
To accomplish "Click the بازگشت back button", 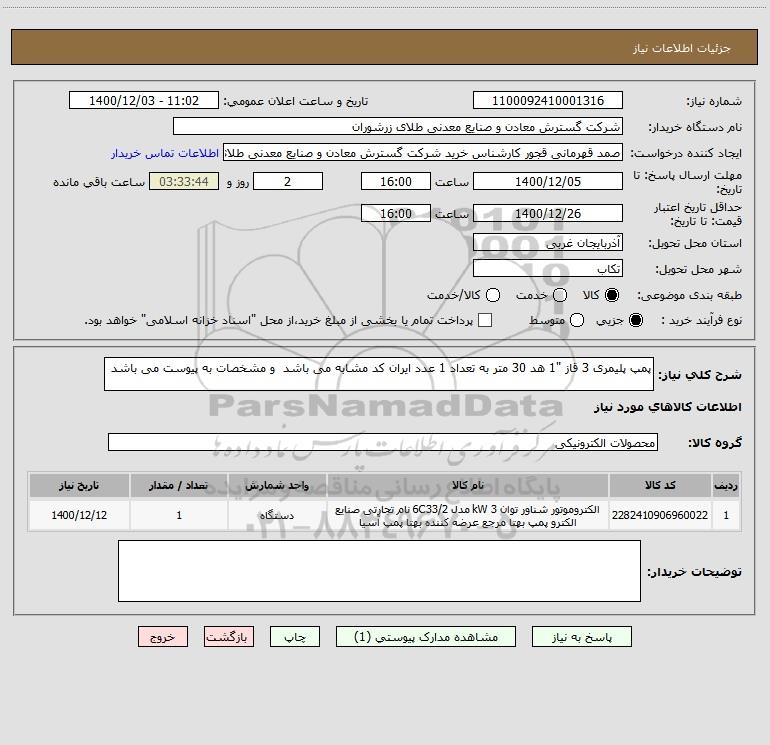I will click(x=229, y=637).
